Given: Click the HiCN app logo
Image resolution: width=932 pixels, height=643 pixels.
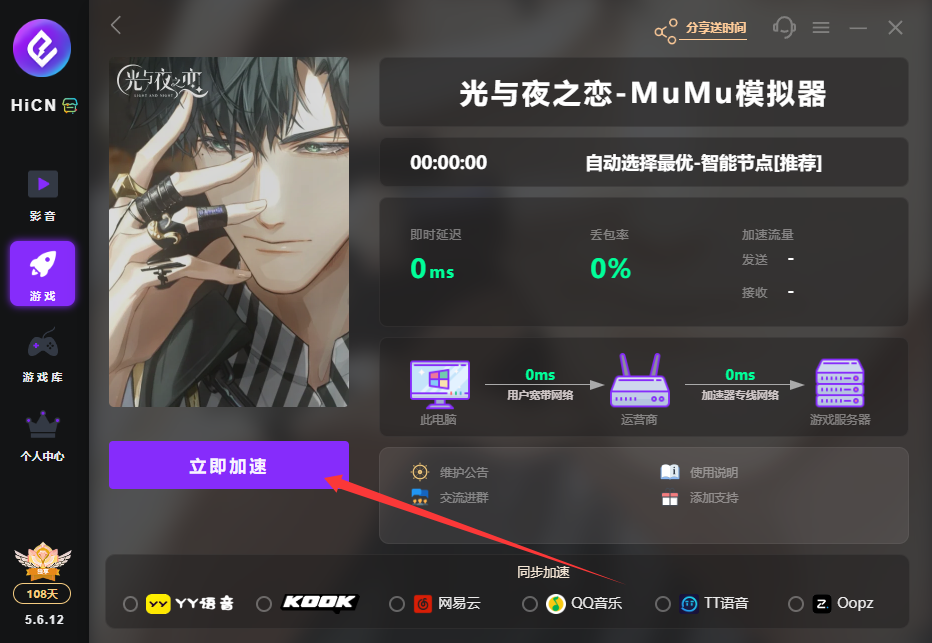Looking at the screenshot, I should [42, 48].
